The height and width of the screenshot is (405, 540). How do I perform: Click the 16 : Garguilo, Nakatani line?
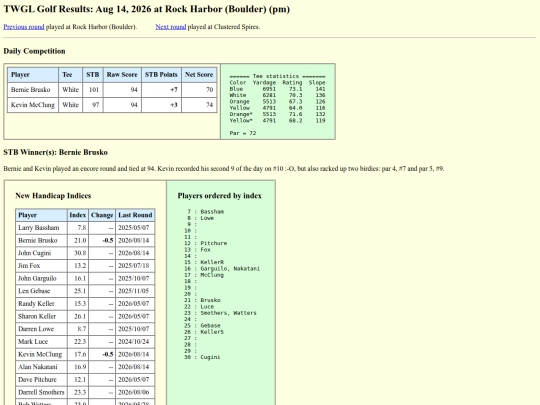[x=222, y=269]
